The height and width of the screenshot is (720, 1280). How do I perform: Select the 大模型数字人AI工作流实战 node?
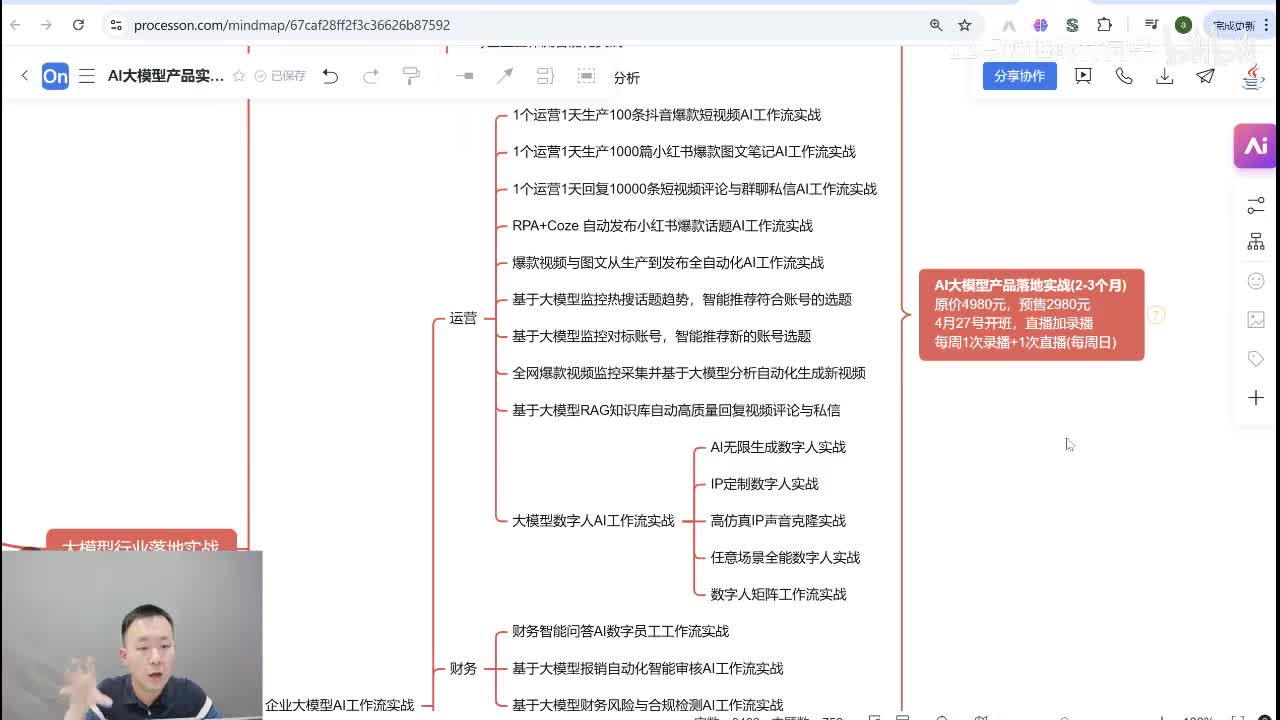pos(593,521)
